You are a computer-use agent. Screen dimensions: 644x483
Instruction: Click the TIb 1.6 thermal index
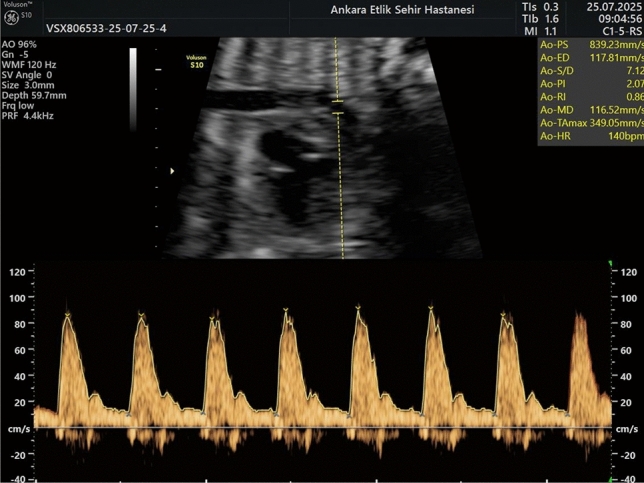[x=540, y=19]
